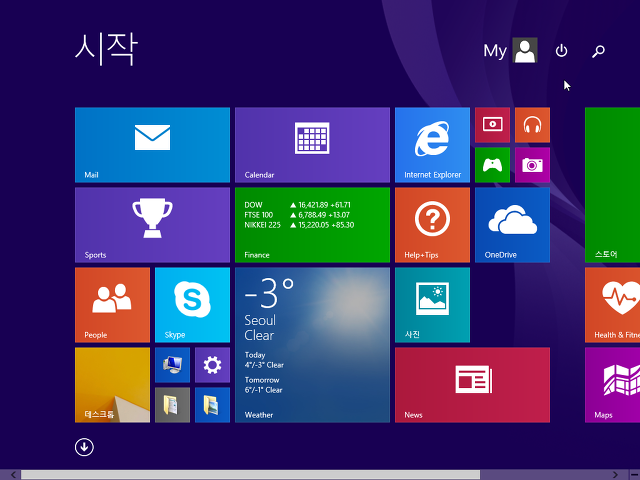Open the Sports trophy tile
This screenshot has height=480, width=640.
tap(152, 225)
